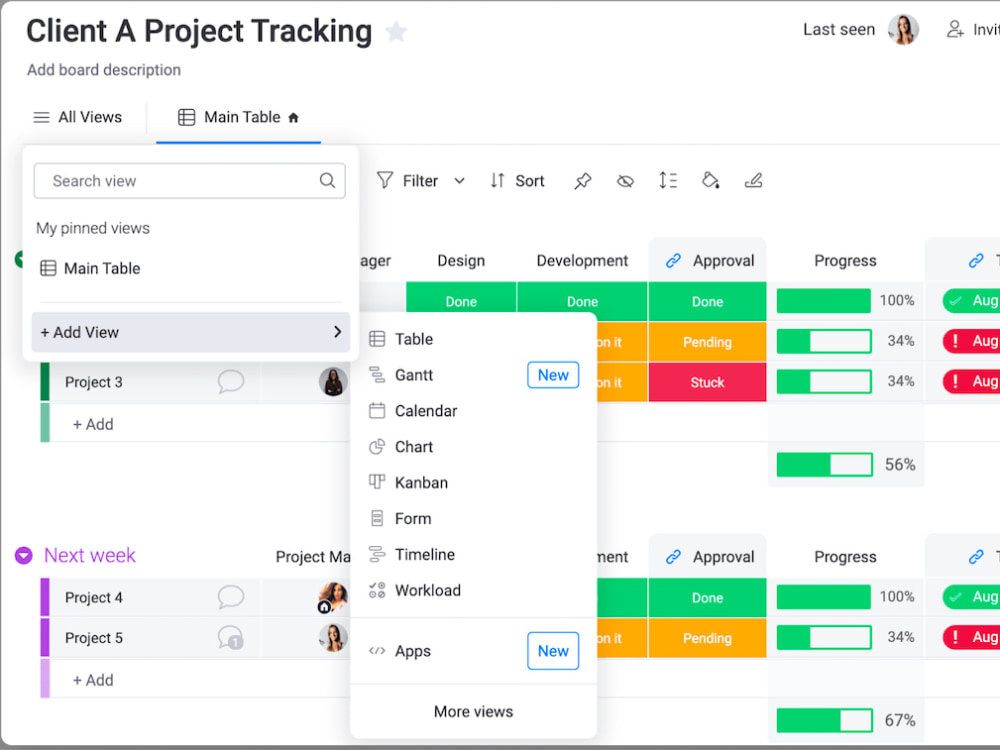Open Project 4 conversation bubble
This screenshot has width=1000, height=750.
(x=230, y=598)
